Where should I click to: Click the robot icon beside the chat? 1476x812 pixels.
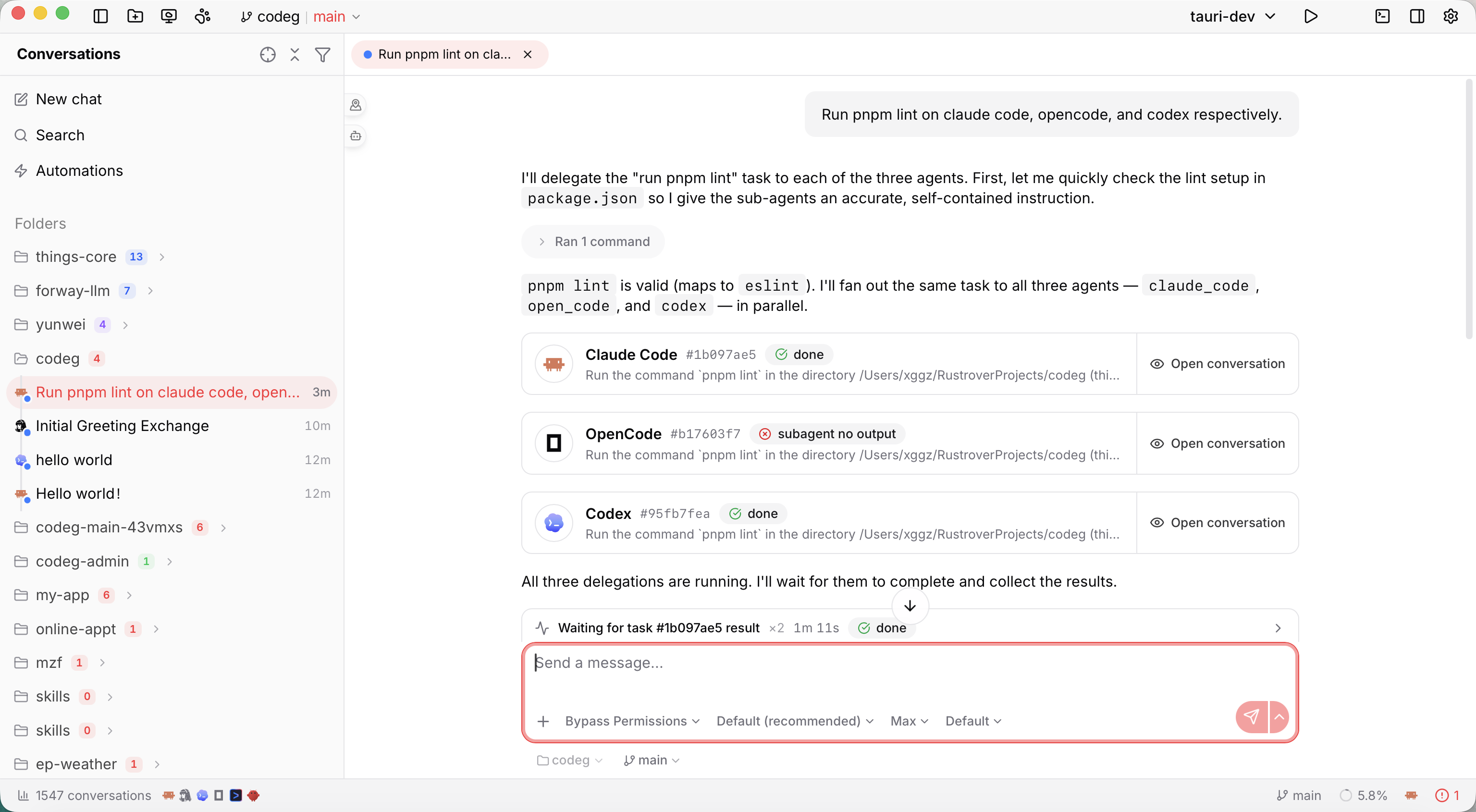coord(355,136)
